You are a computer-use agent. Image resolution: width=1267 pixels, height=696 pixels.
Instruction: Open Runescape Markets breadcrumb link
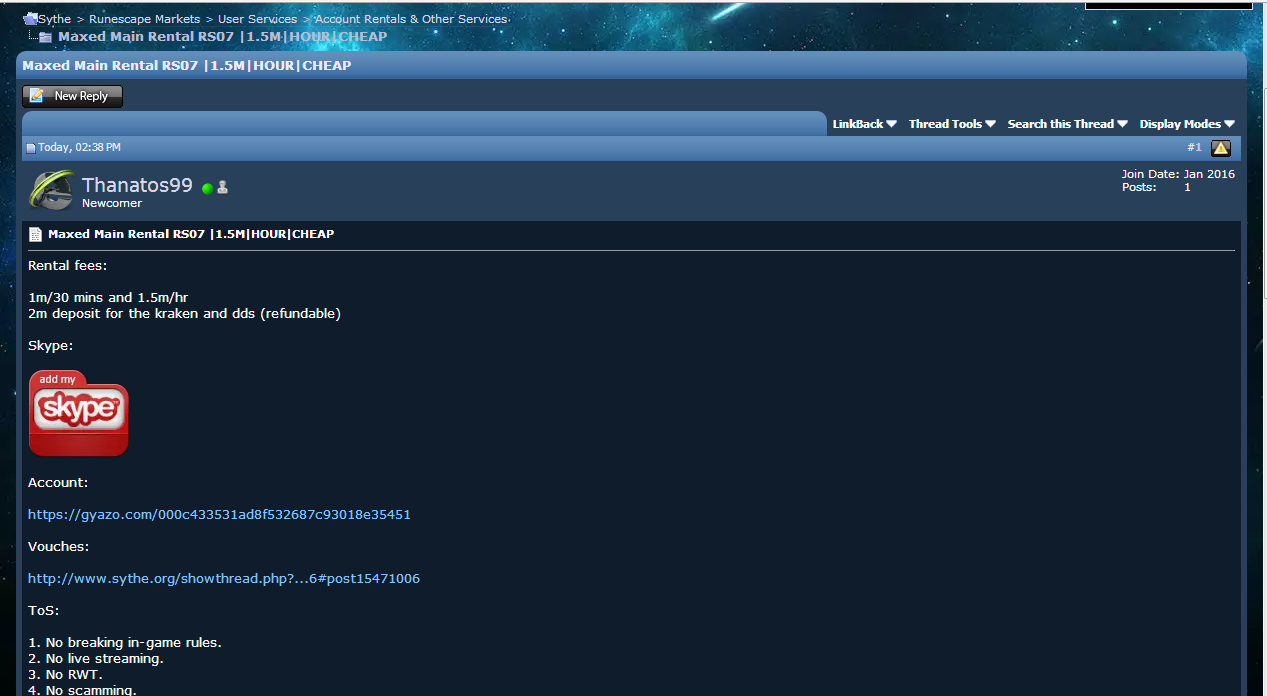[x=144, y=19]
